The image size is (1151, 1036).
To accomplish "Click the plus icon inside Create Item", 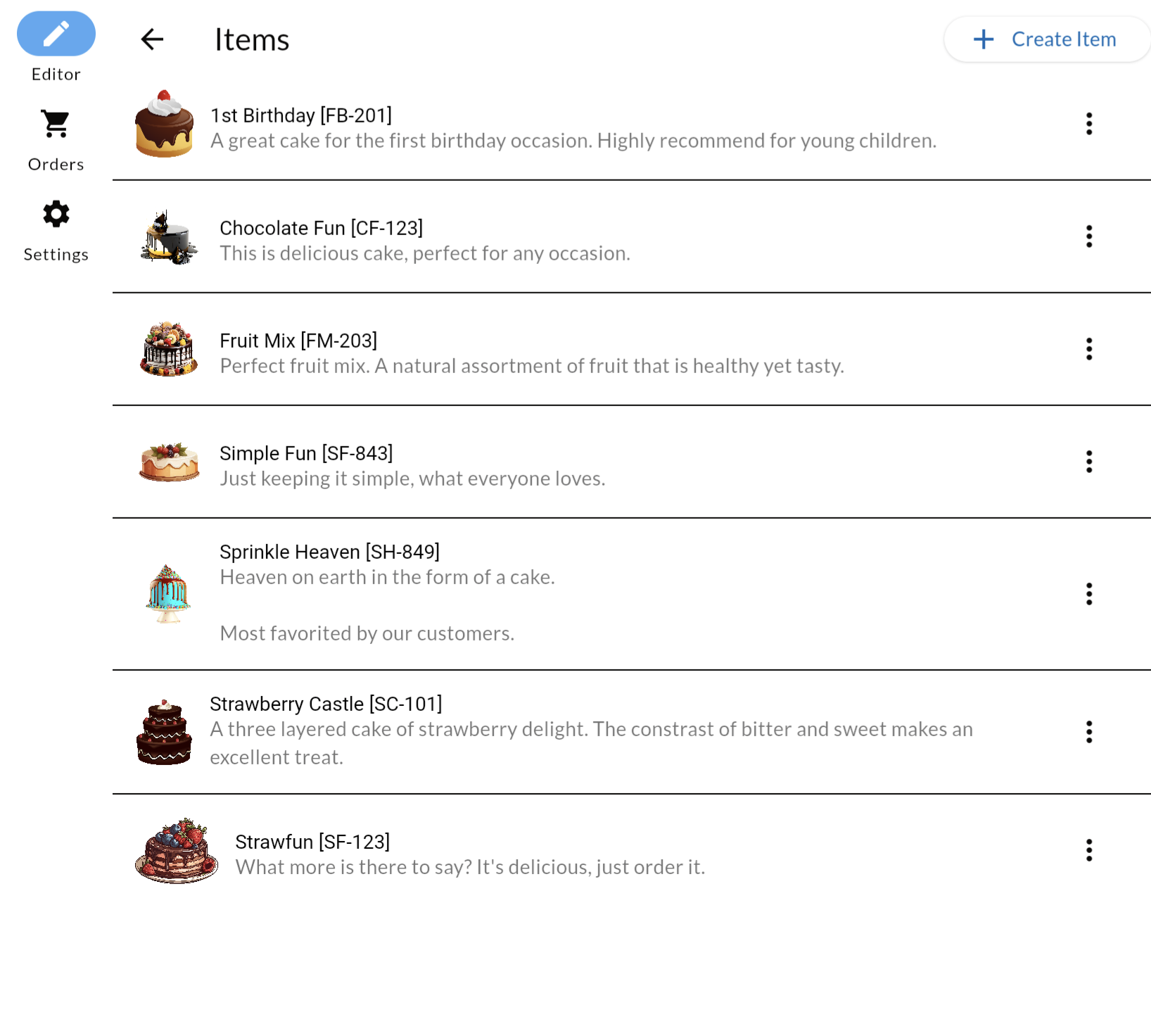I will coord(982,39).
